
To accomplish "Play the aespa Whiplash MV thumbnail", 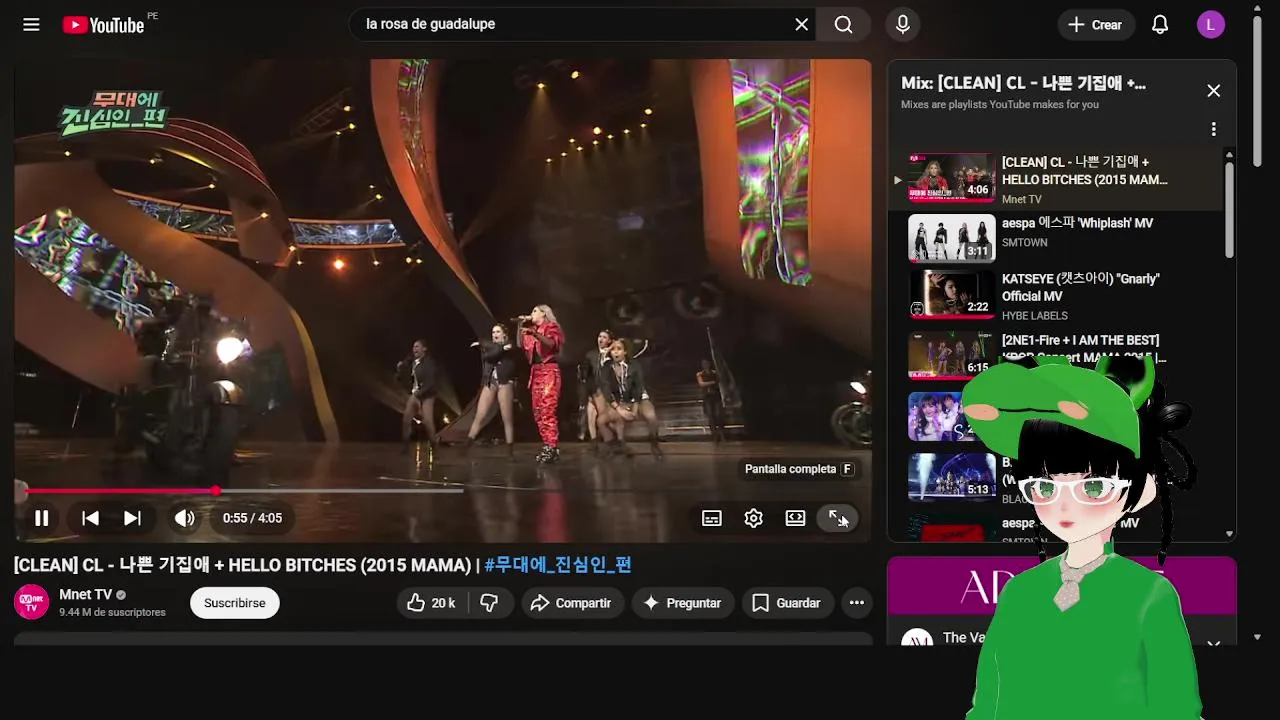I will coord(952,238).
